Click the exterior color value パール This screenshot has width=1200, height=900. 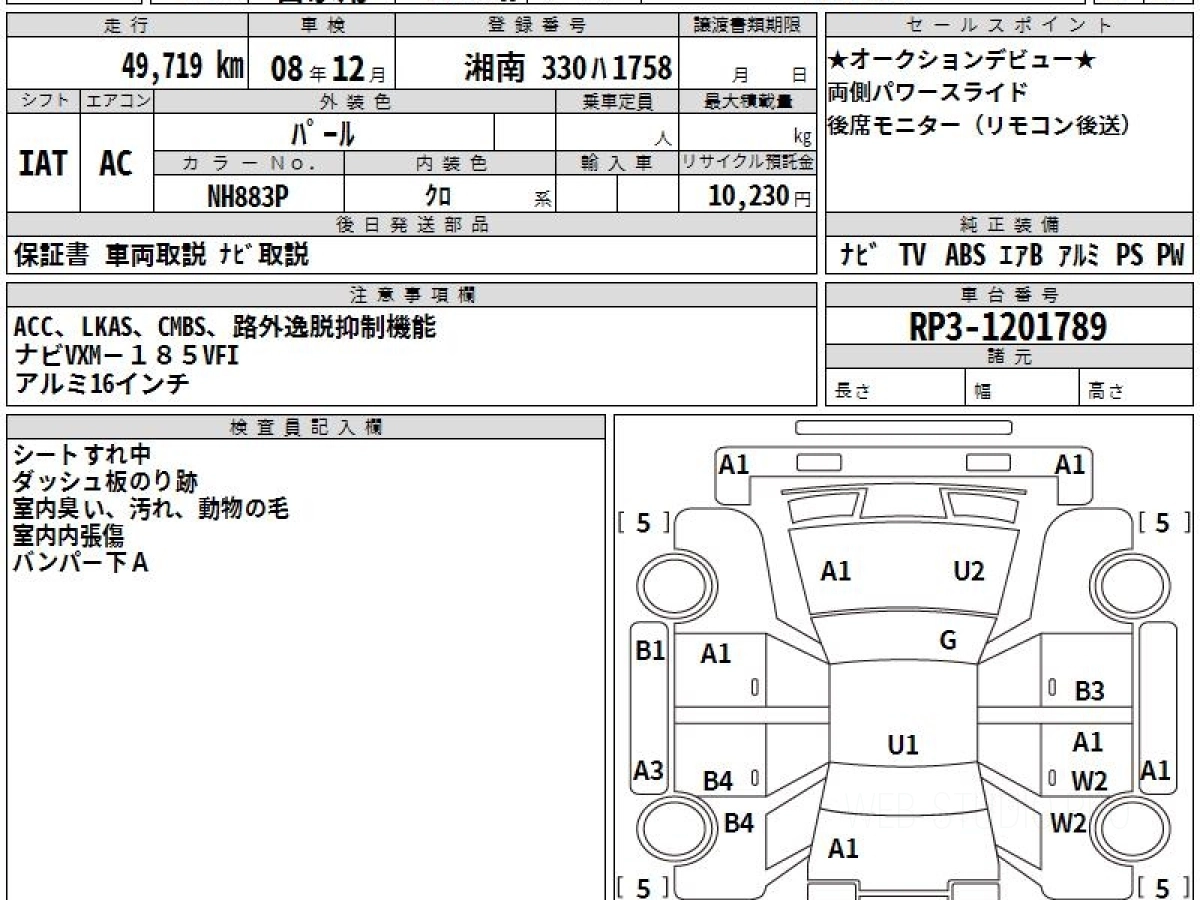click(x=322, y=132)
